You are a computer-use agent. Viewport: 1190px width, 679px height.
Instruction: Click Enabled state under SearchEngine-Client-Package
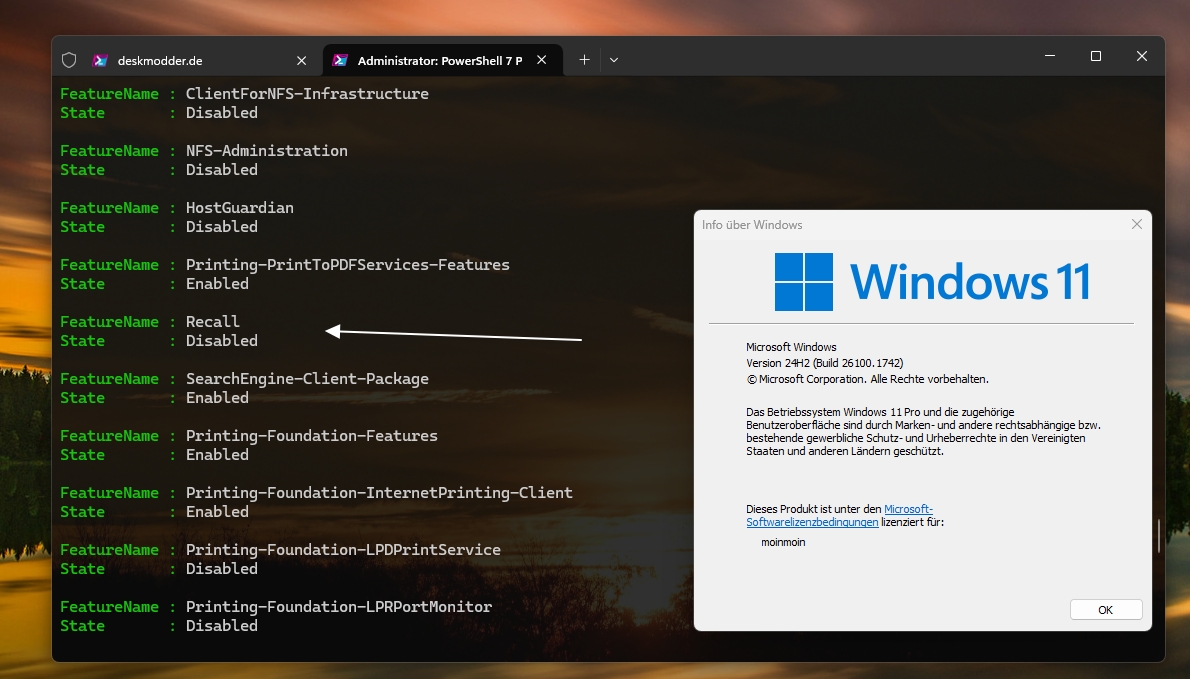pos(217,398)
